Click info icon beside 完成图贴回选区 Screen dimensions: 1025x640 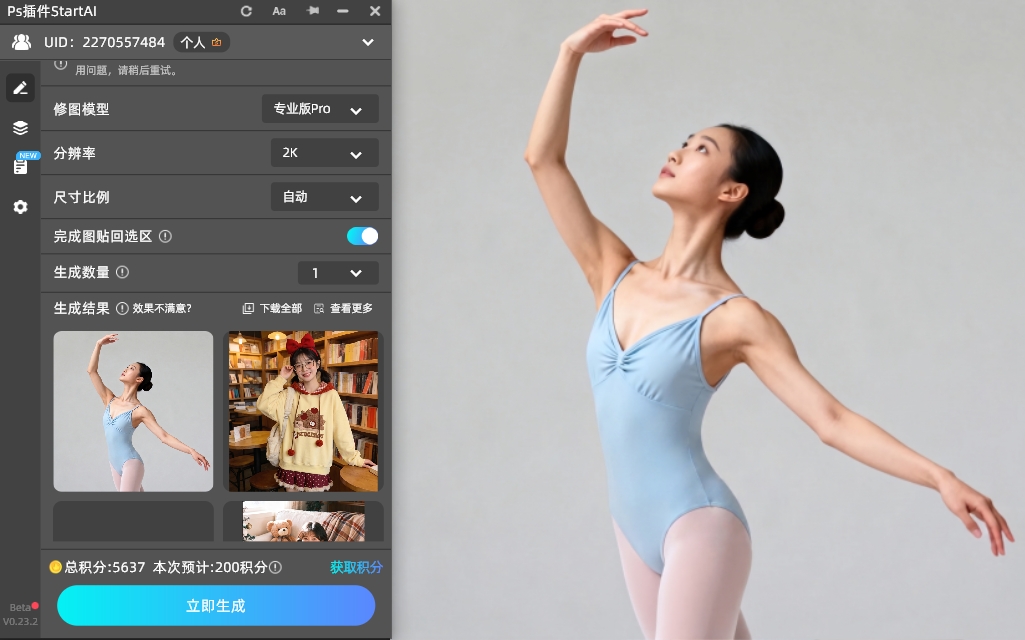point(165,237)
